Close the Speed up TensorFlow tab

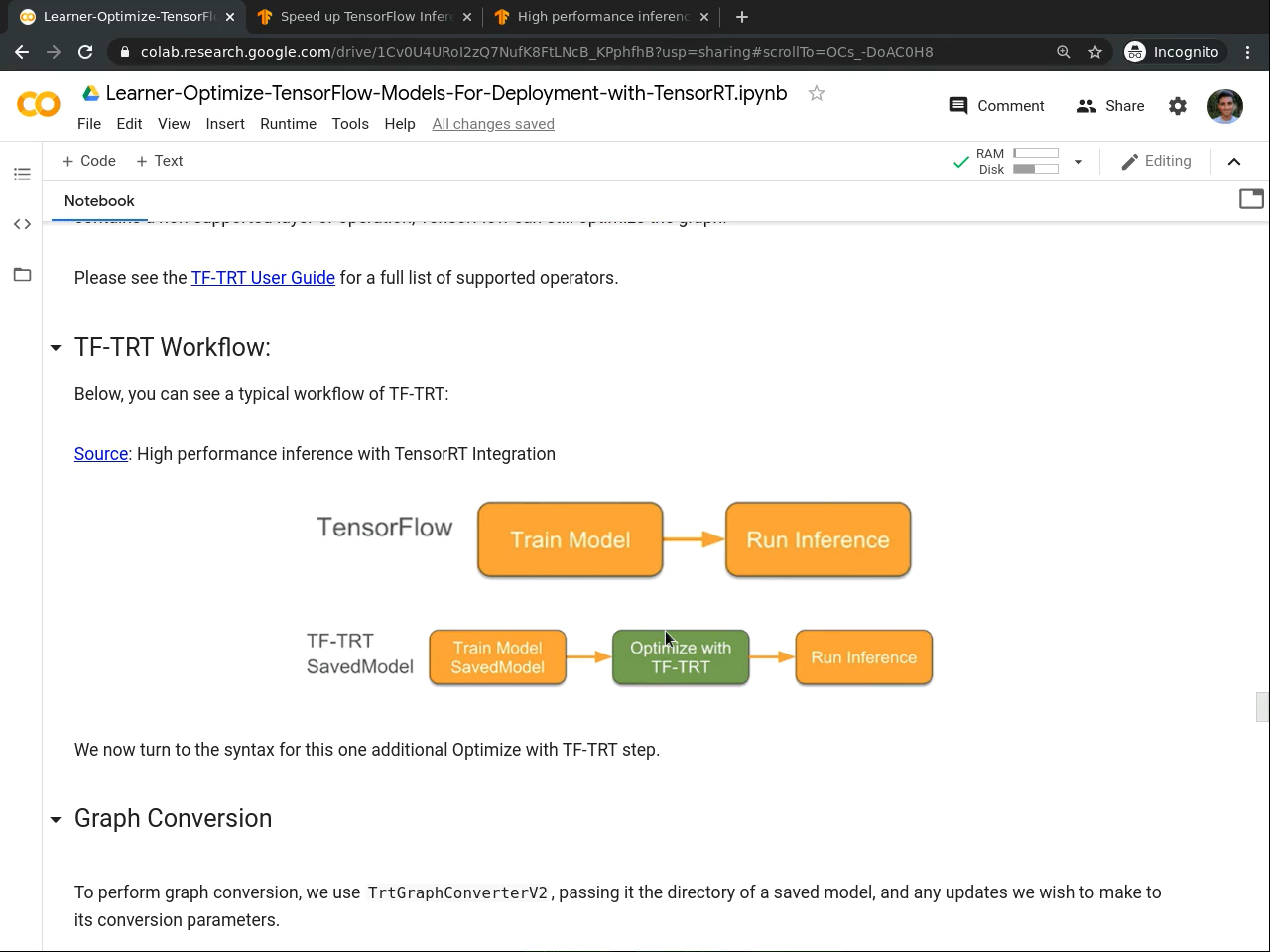(467, 17)
